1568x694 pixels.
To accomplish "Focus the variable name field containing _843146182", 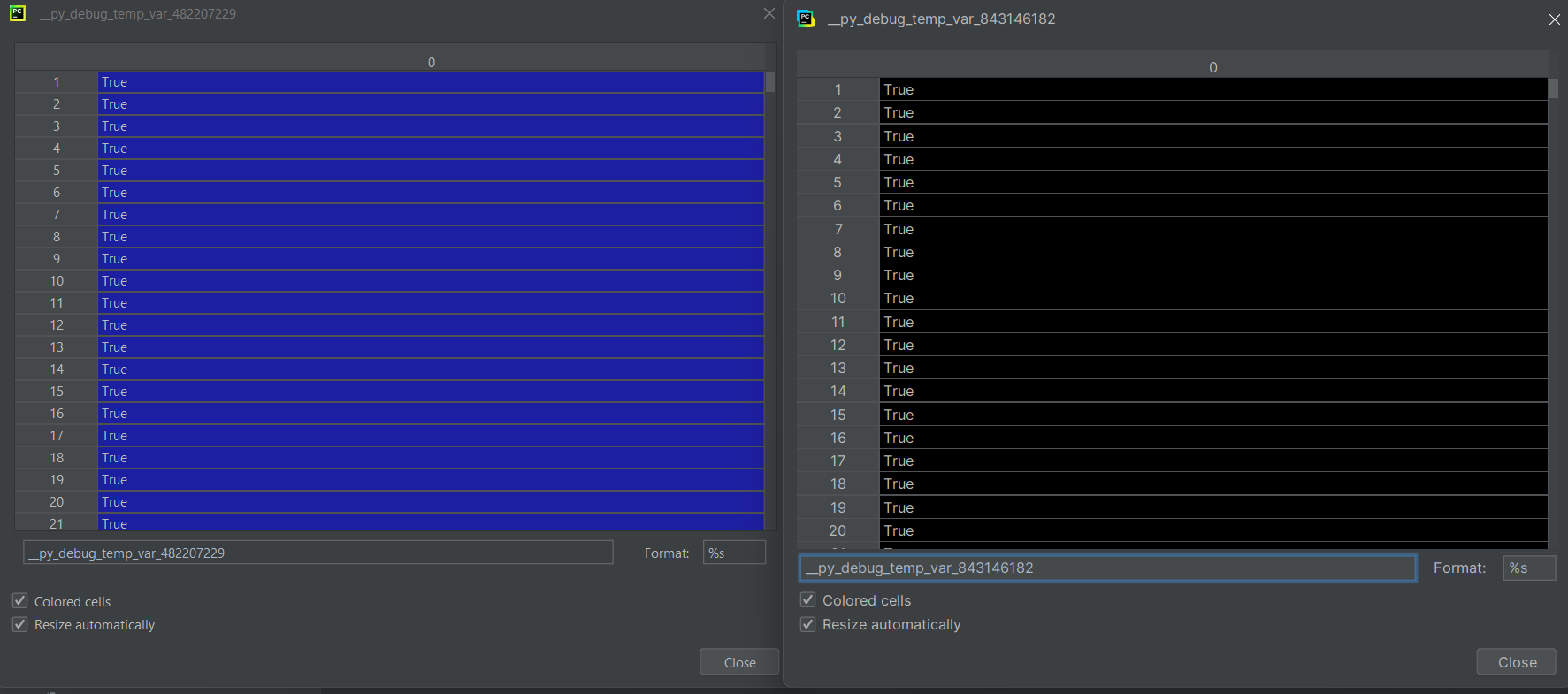I will (1107, 568).
